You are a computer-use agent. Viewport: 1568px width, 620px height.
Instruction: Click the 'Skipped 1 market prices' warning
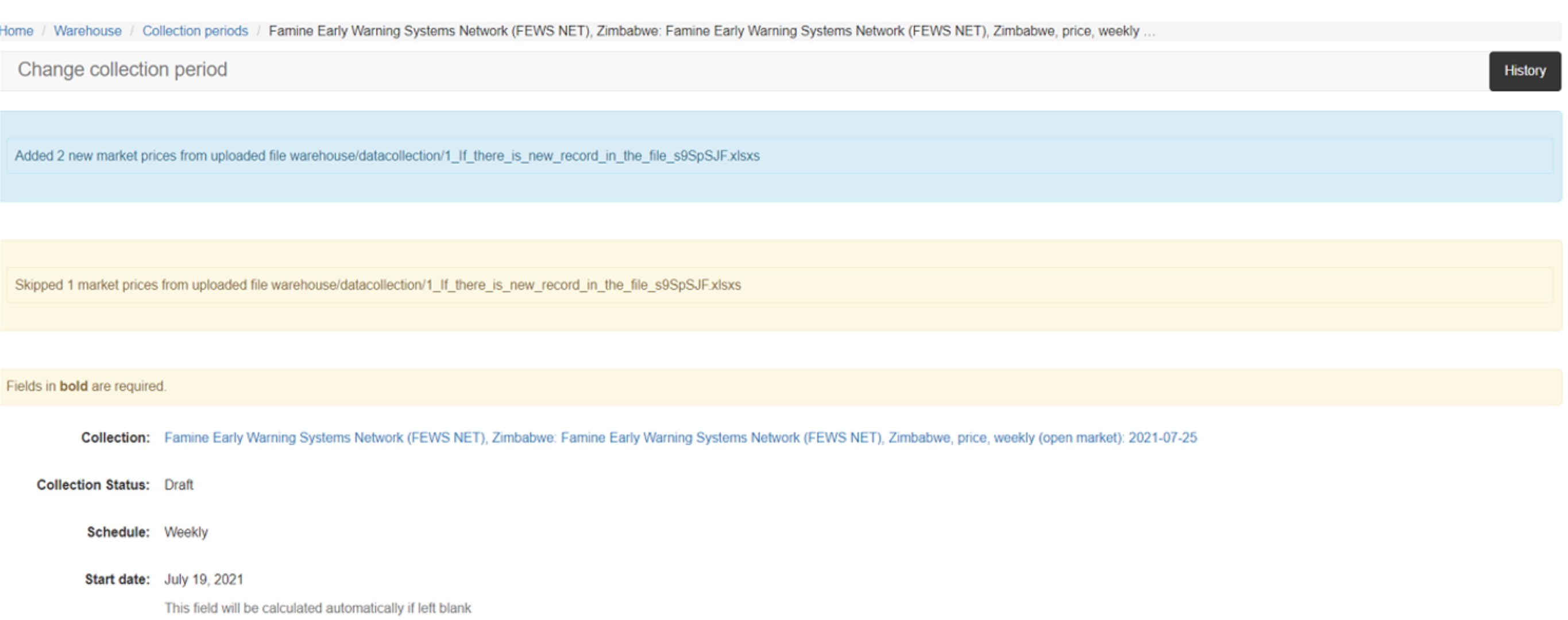[377, 285]
